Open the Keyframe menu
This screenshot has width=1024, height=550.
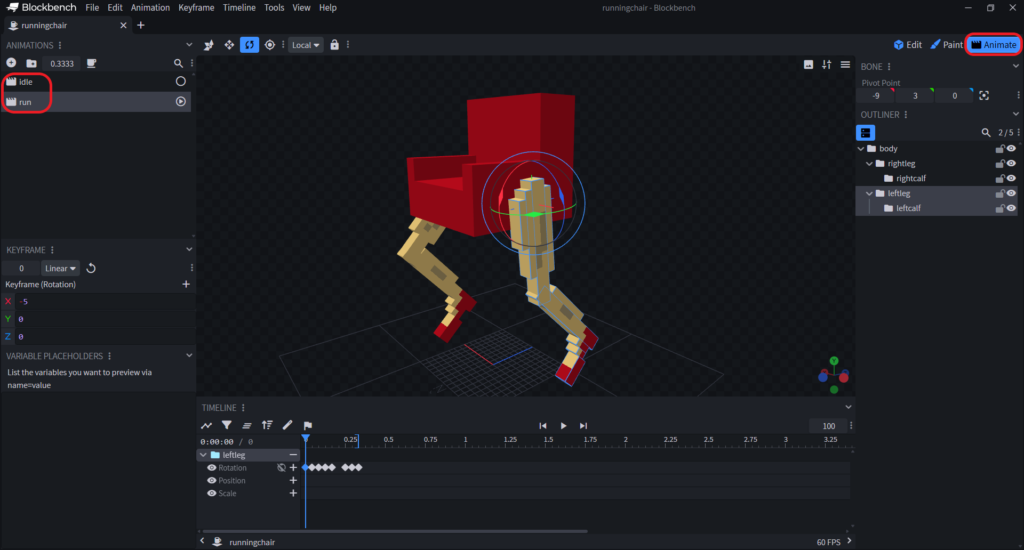[194, 8]
